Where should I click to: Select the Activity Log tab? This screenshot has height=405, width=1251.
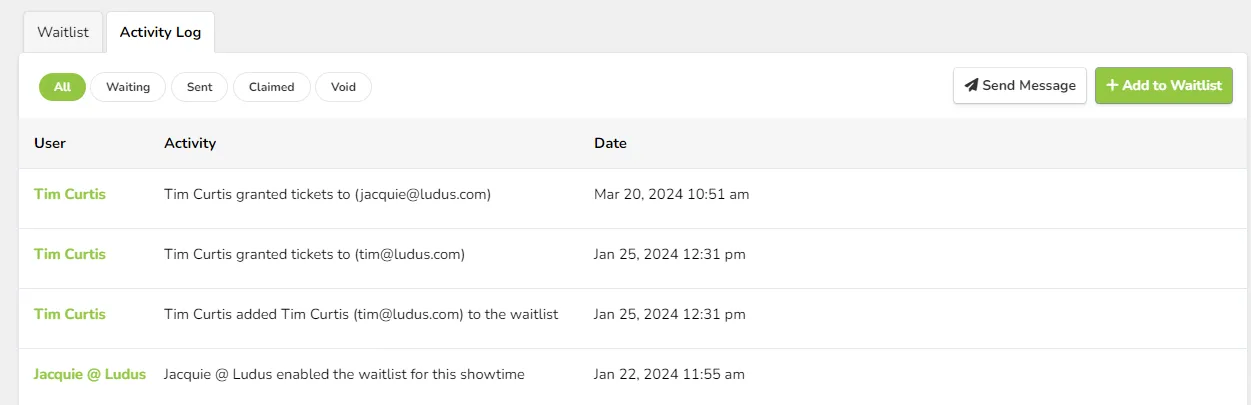coord(160,32)
